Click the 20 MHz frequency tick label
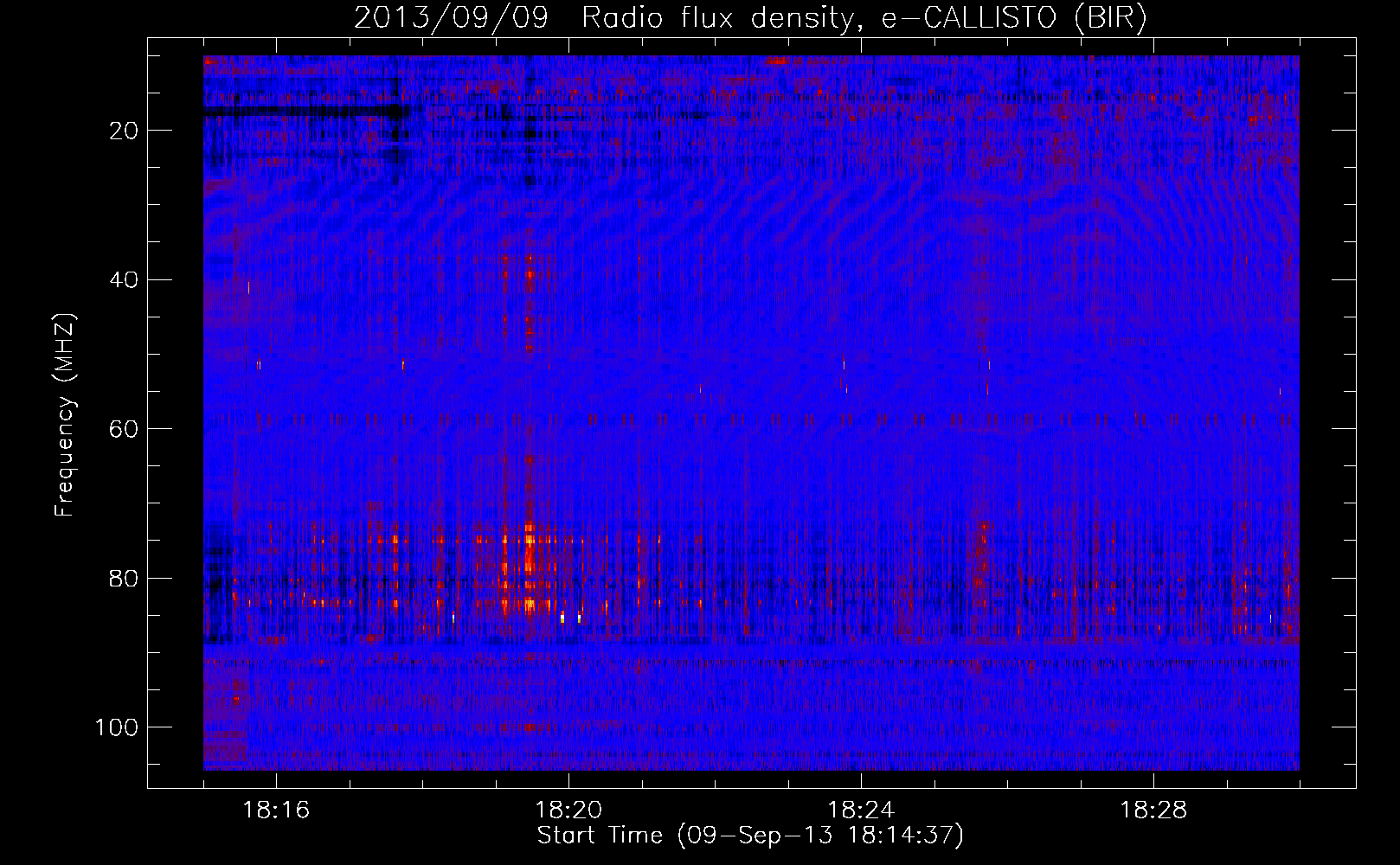The height and width of the screenshot is (865, 1400). click(x=125, y=131)
